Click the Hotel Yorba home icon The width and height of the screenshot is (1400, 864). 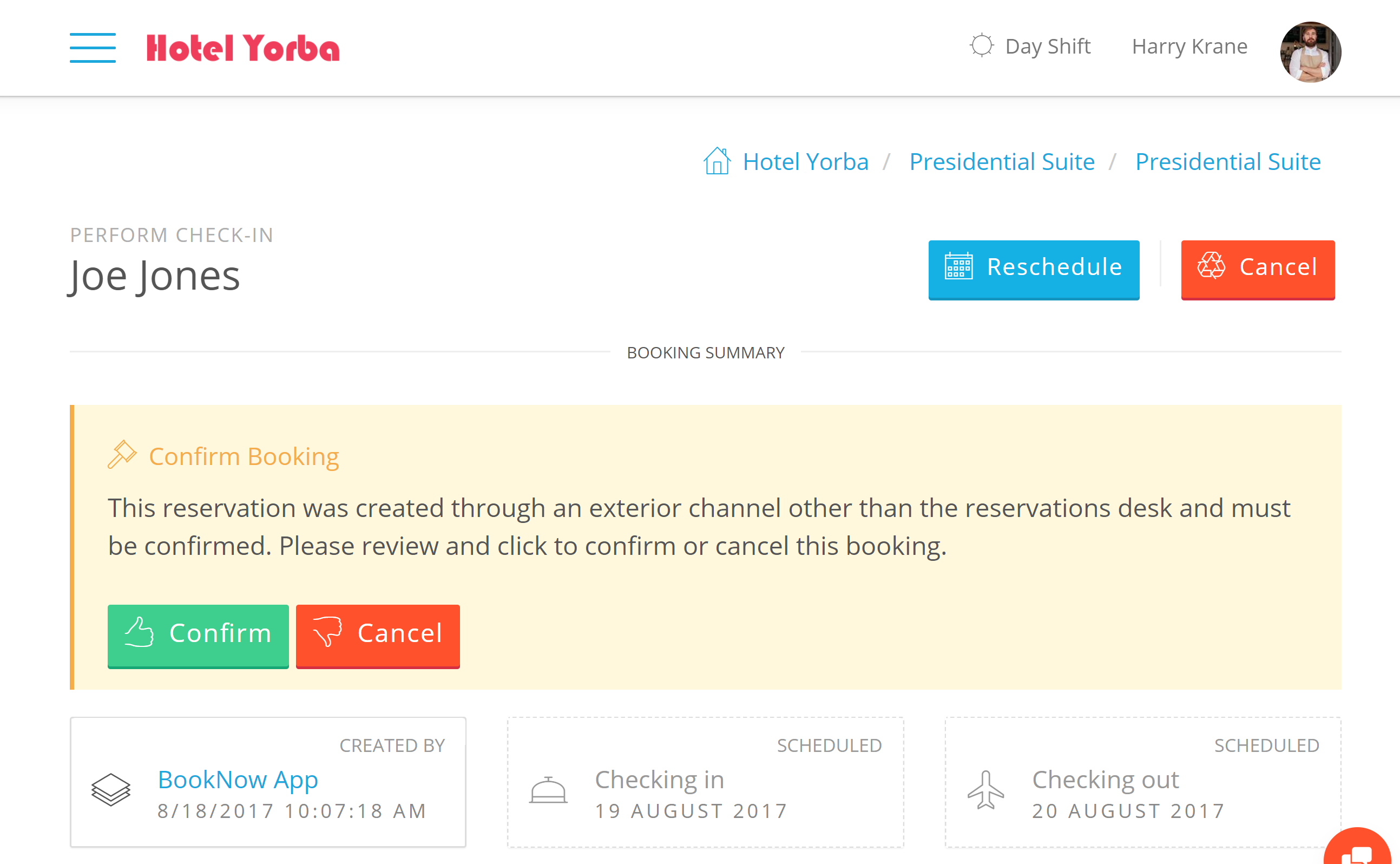717,161
